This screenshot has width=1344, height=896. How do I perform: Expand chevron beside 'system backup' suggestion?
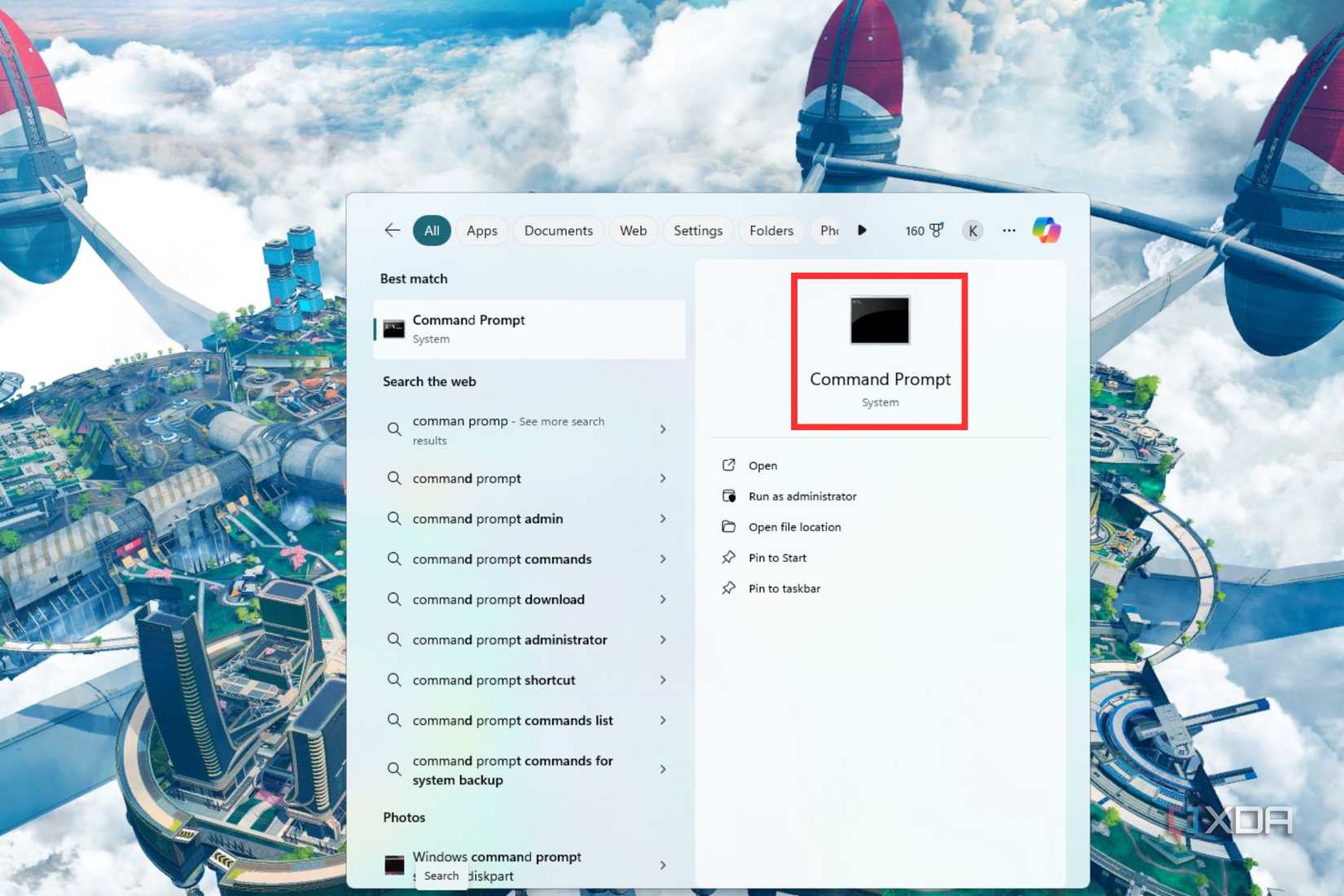[663, 769]
